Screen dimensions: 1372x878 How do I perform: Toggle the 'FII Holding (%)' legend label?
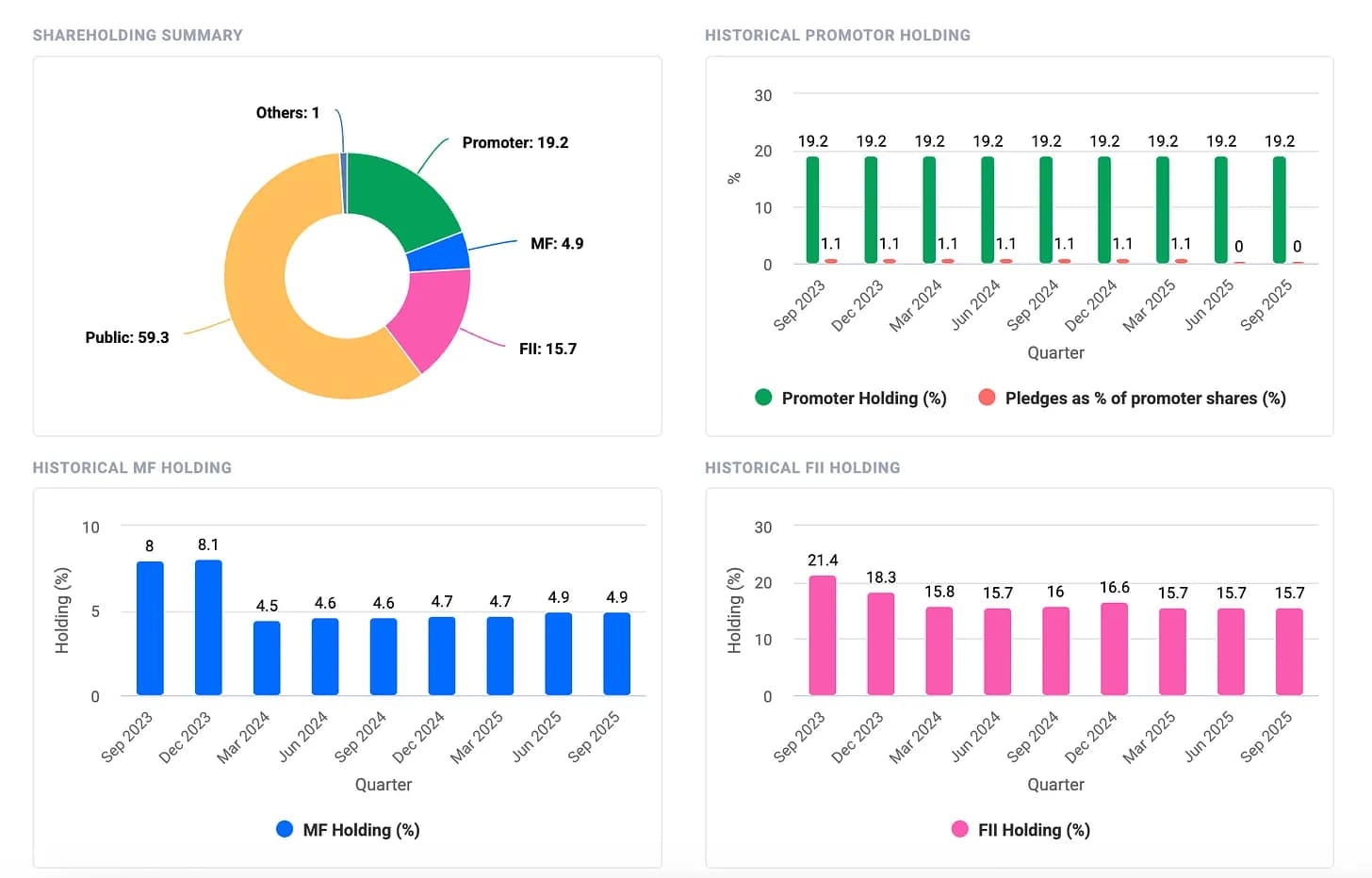coord(1034,830)
